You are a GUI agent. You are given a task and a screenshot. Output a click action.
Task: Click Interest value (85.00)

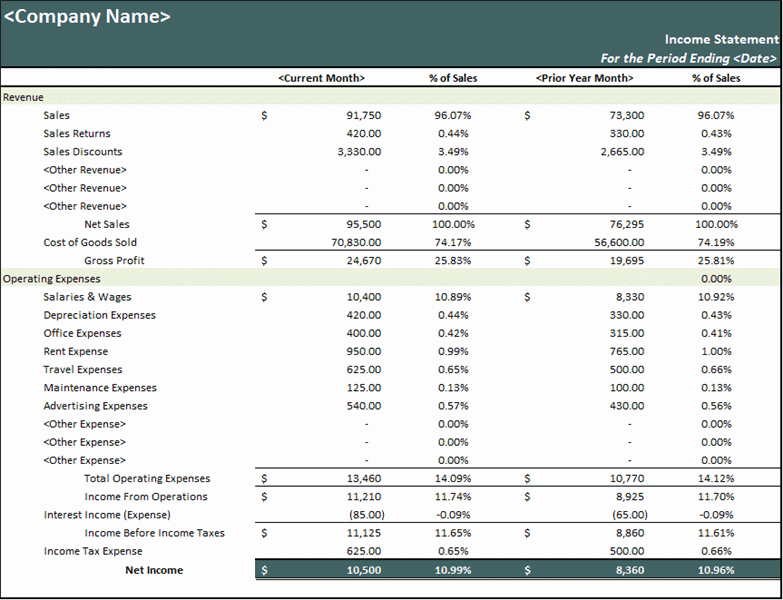pyautogui.click(x=367, y=515)
